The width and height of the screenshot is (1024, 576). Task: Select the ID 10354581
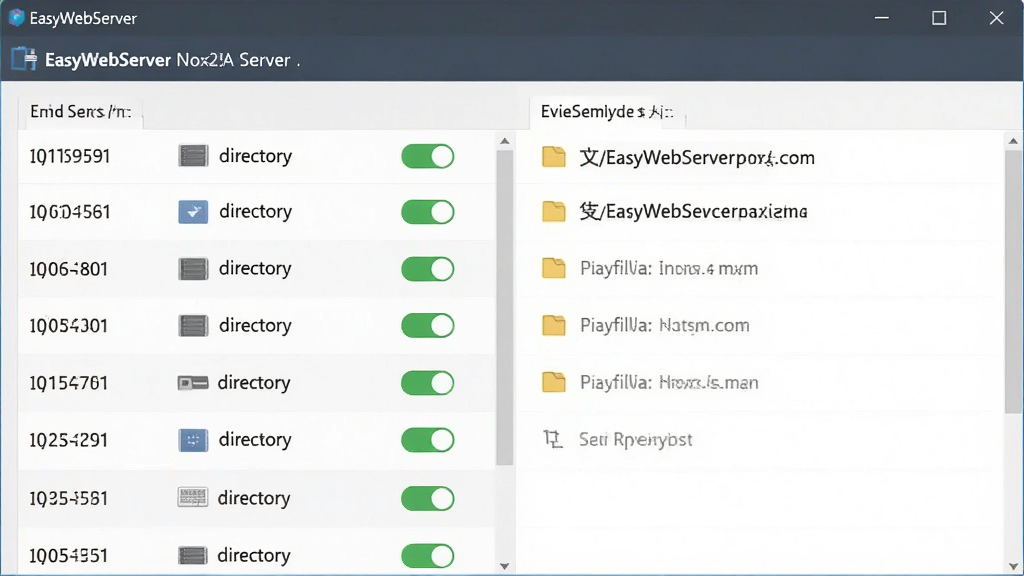(x=69, y=499)
